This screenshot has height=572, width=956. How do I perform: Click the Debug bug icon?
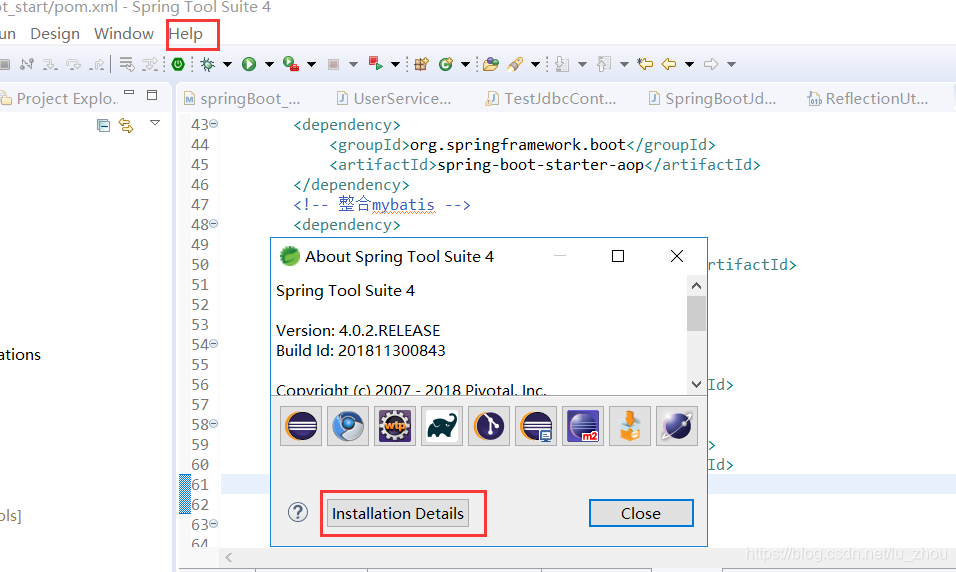(x=207, y=64)
